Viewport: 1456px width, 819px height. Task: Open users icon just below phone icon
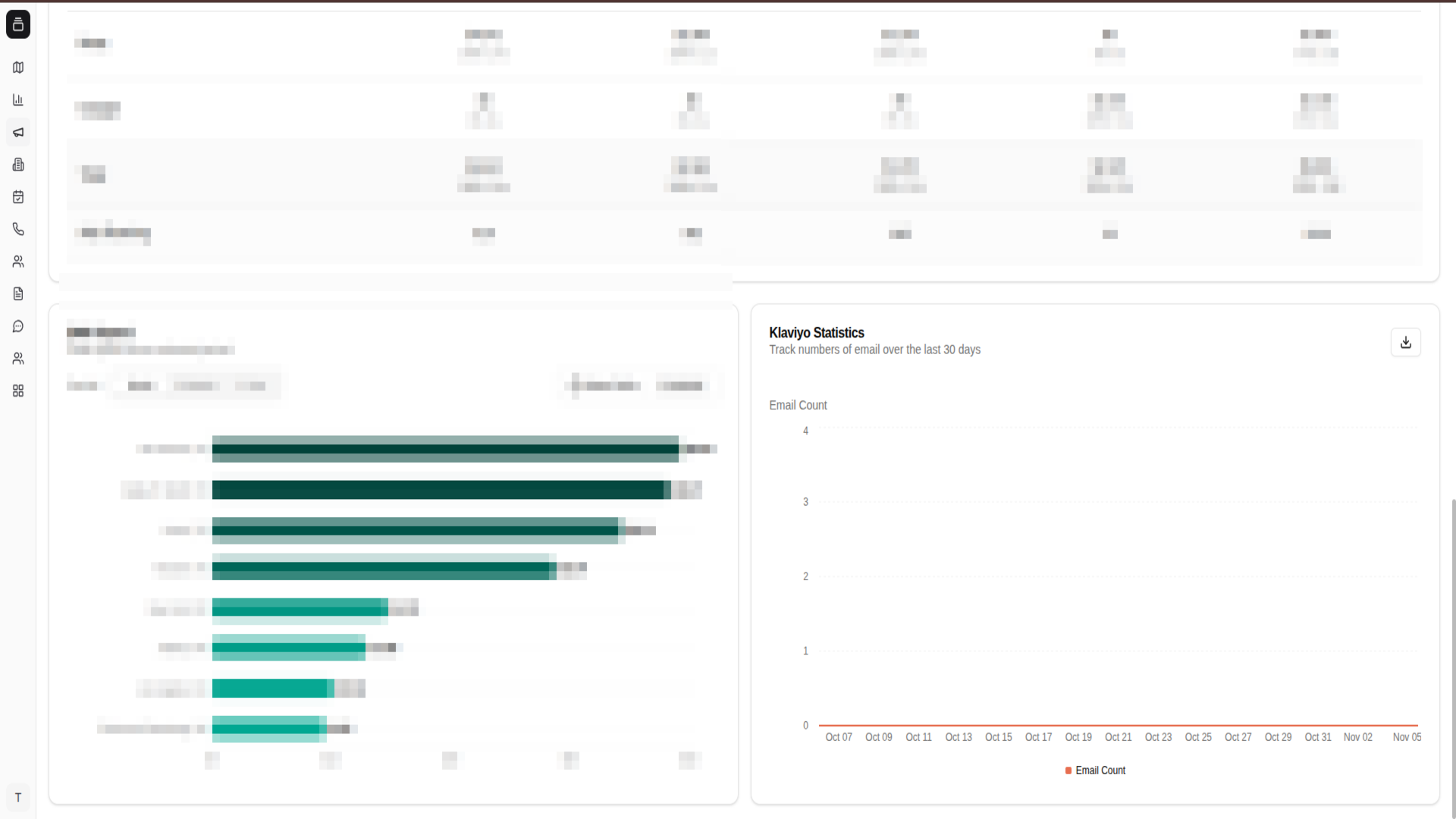18,262
